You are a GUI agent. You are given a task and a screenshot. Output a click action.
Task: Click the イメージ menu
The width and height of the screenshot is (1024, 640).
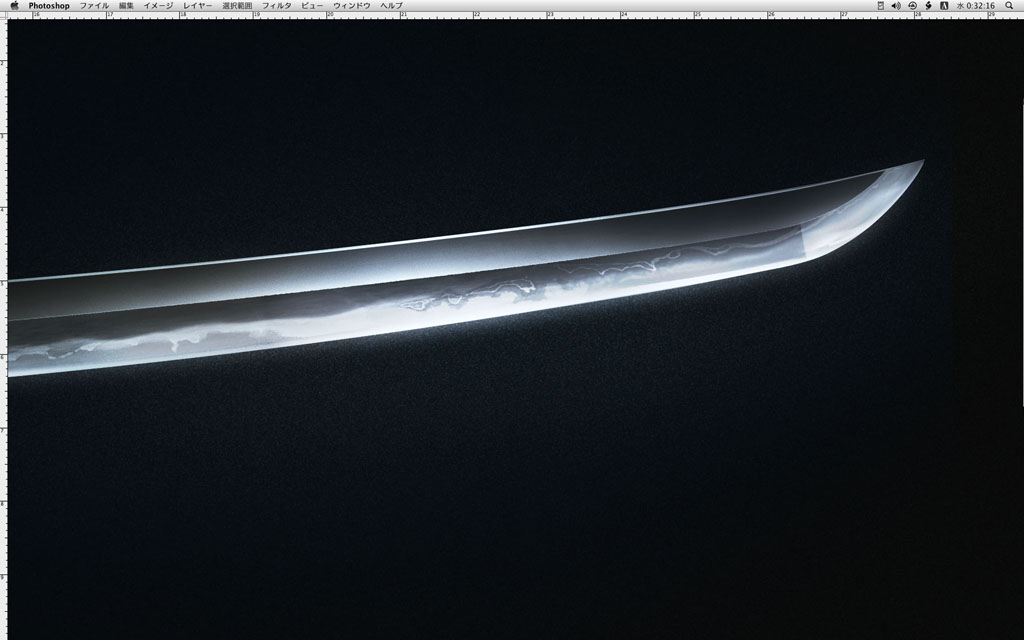pyautogui.click(x=158, y=5)
